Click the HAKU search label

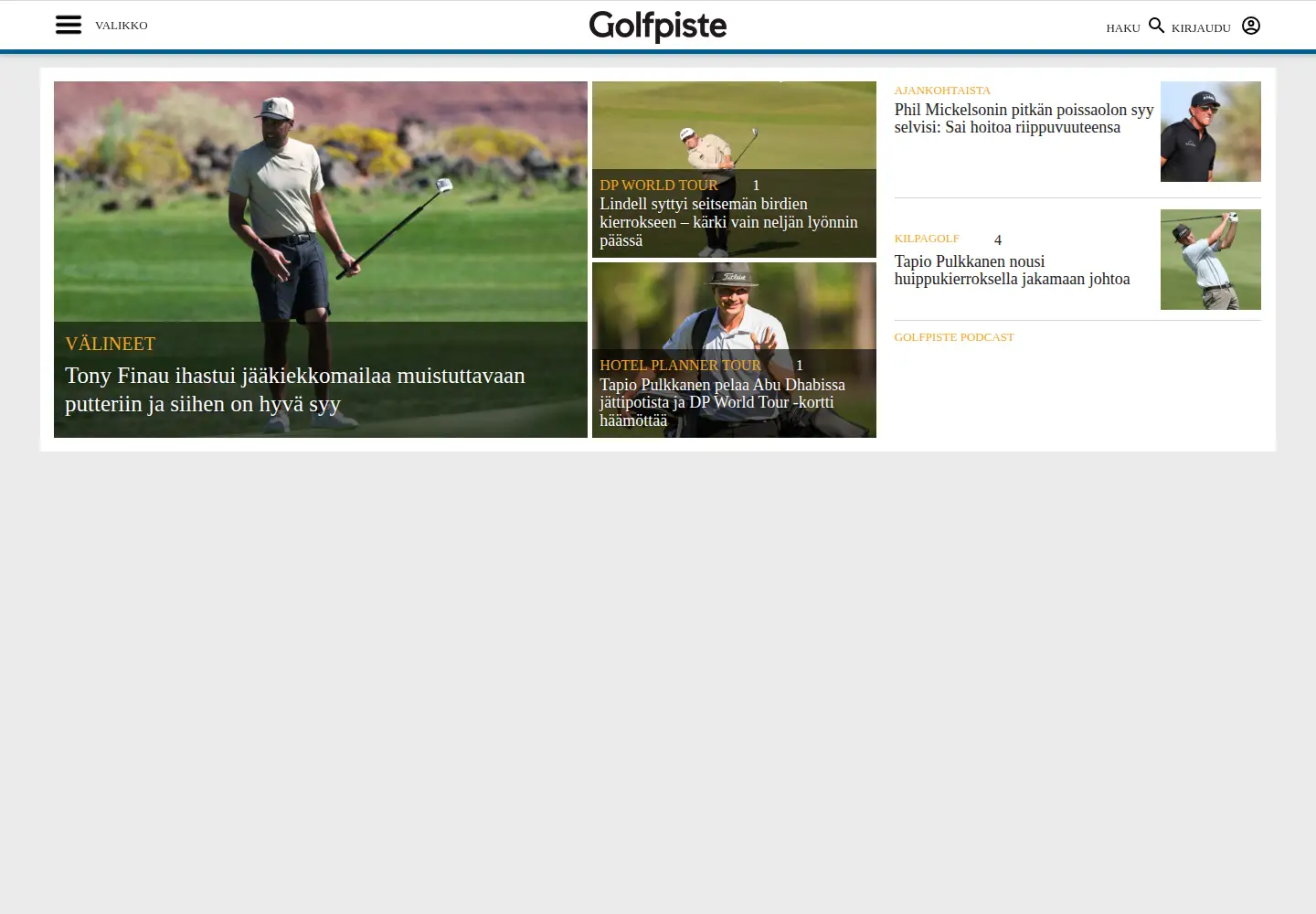1123,28
